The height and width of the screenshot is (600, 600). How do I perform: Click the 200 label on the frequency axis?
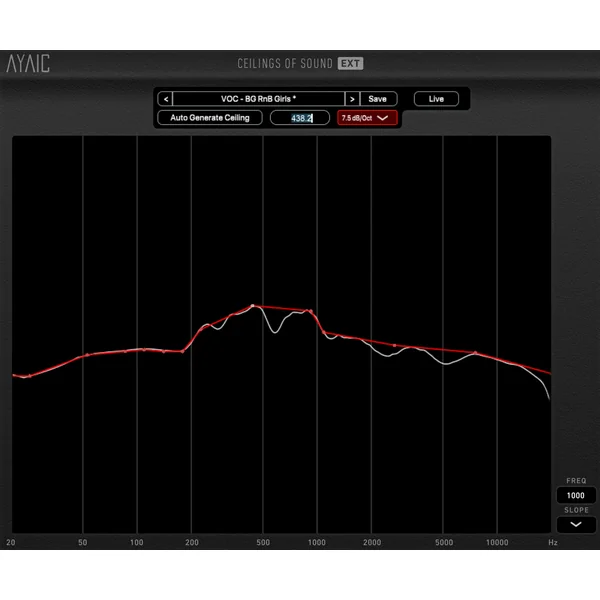click(x=192, y=543)
